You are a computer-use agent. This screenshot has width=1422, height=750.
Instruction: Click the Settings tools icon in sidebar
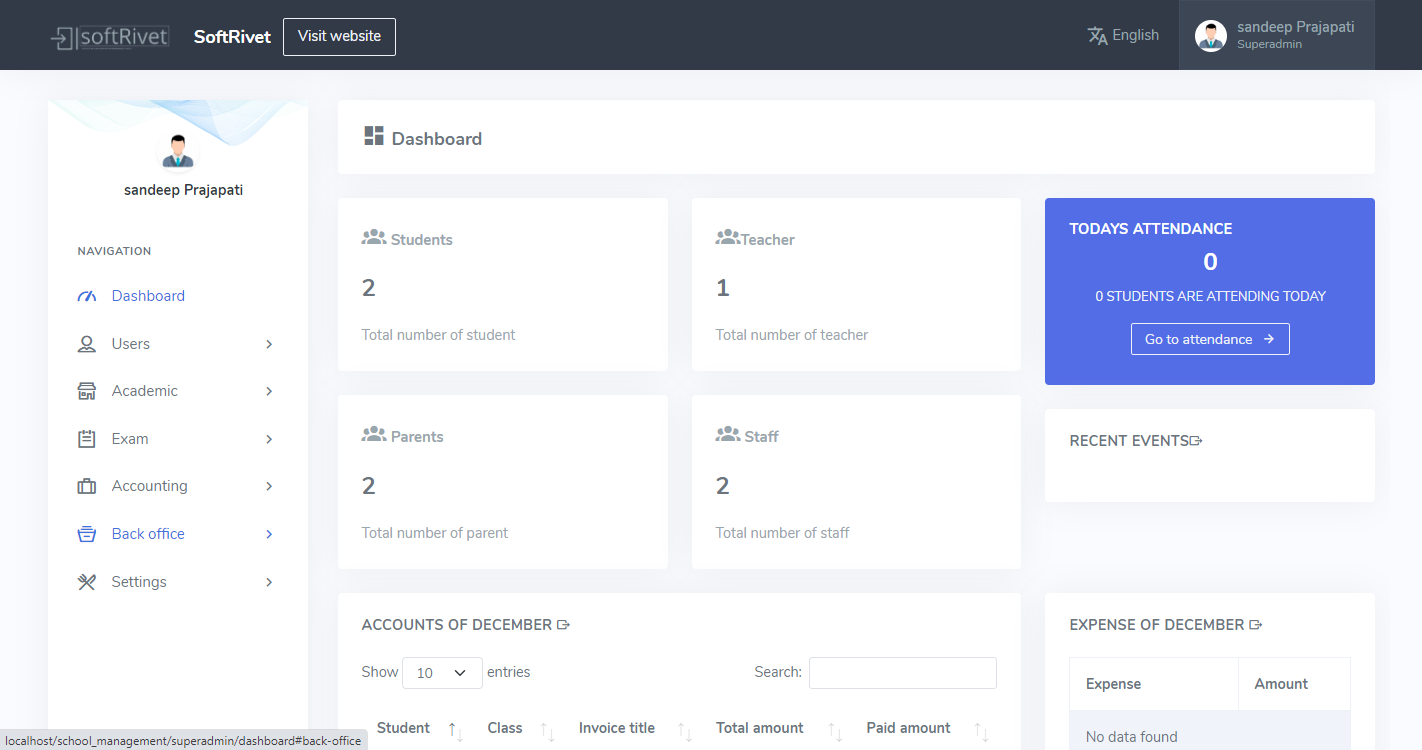(87, 582)
